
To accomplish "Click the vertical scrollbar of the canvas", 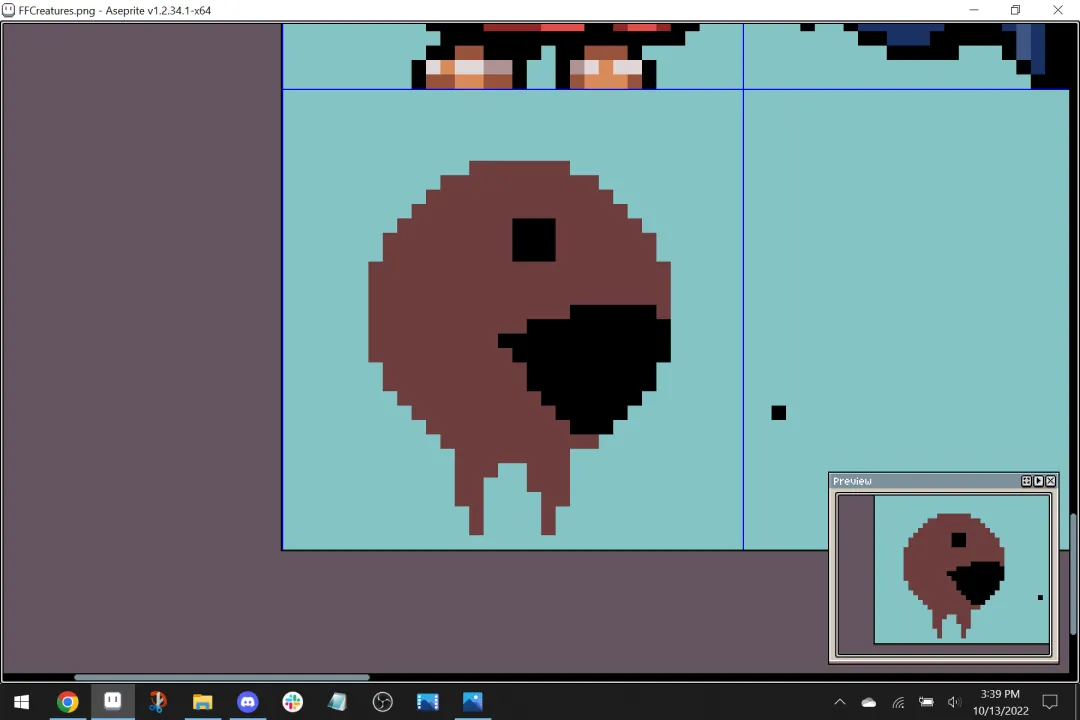I will coord(1072,574).
